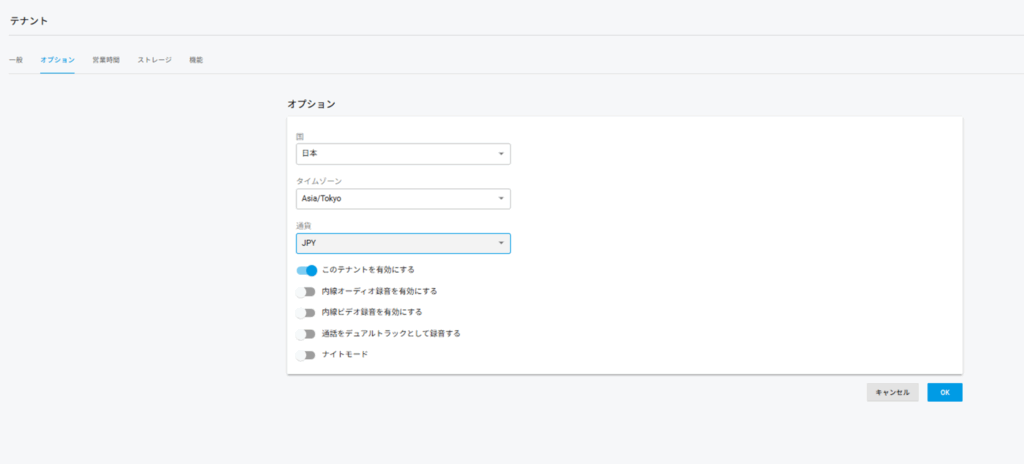
Task: Open the 機能 tab
Action: pyautogui.click(x=196, y=60)
